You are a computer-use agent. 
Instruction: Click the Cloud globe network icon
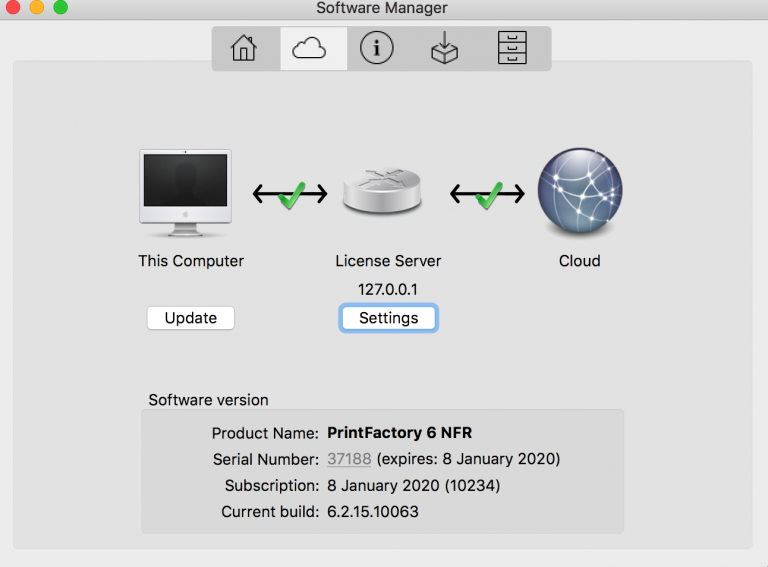tap(580, 190)
